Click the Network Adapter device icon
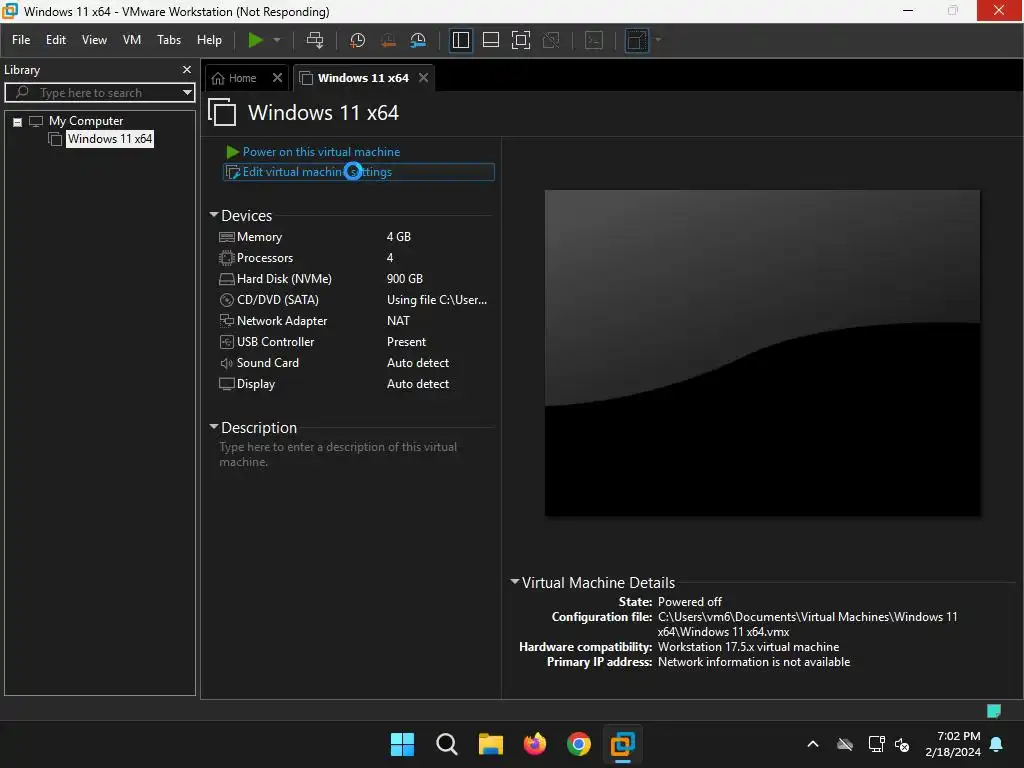1024x768 pixels. 227,321
